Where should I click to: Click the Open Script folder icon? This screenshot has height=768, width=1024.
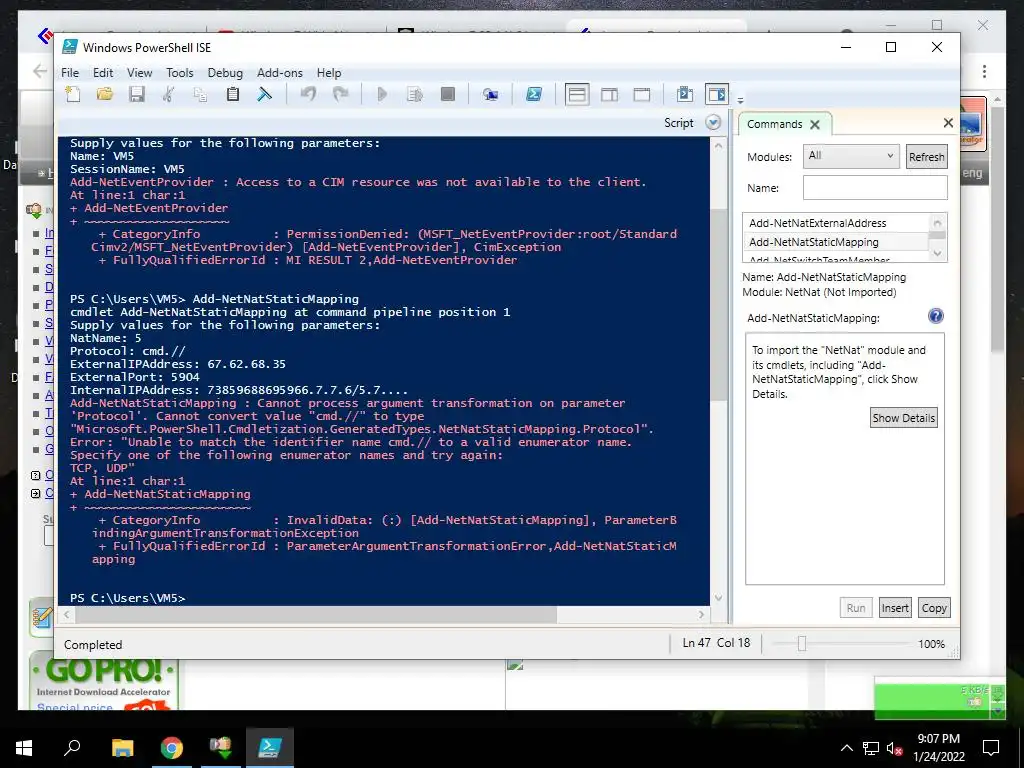(x=104, y=94)
